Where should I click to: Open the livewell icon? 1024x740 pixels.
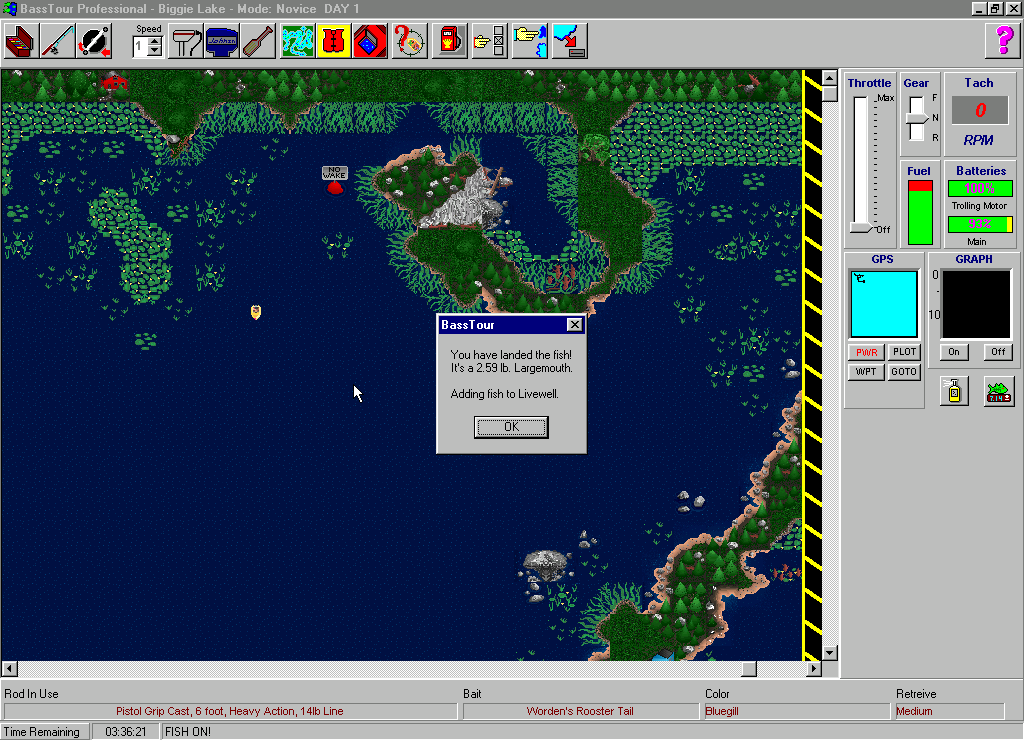pos(370,41)
